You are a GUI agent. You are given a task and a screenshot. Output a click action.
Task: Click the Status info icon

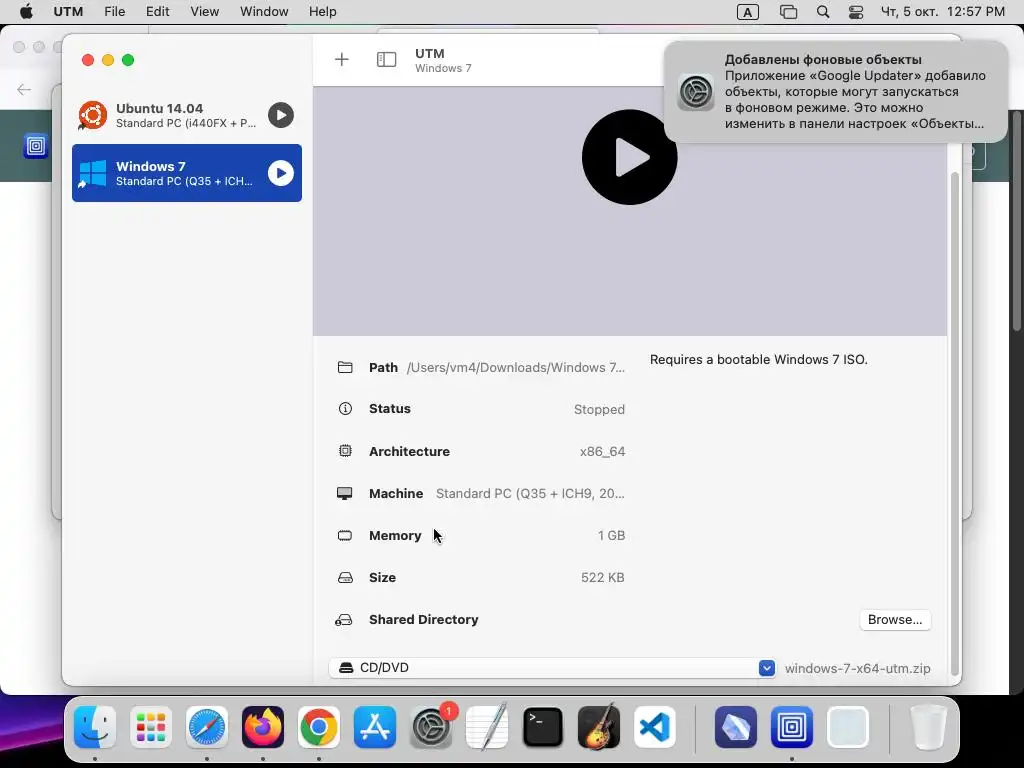pos(345,409)
